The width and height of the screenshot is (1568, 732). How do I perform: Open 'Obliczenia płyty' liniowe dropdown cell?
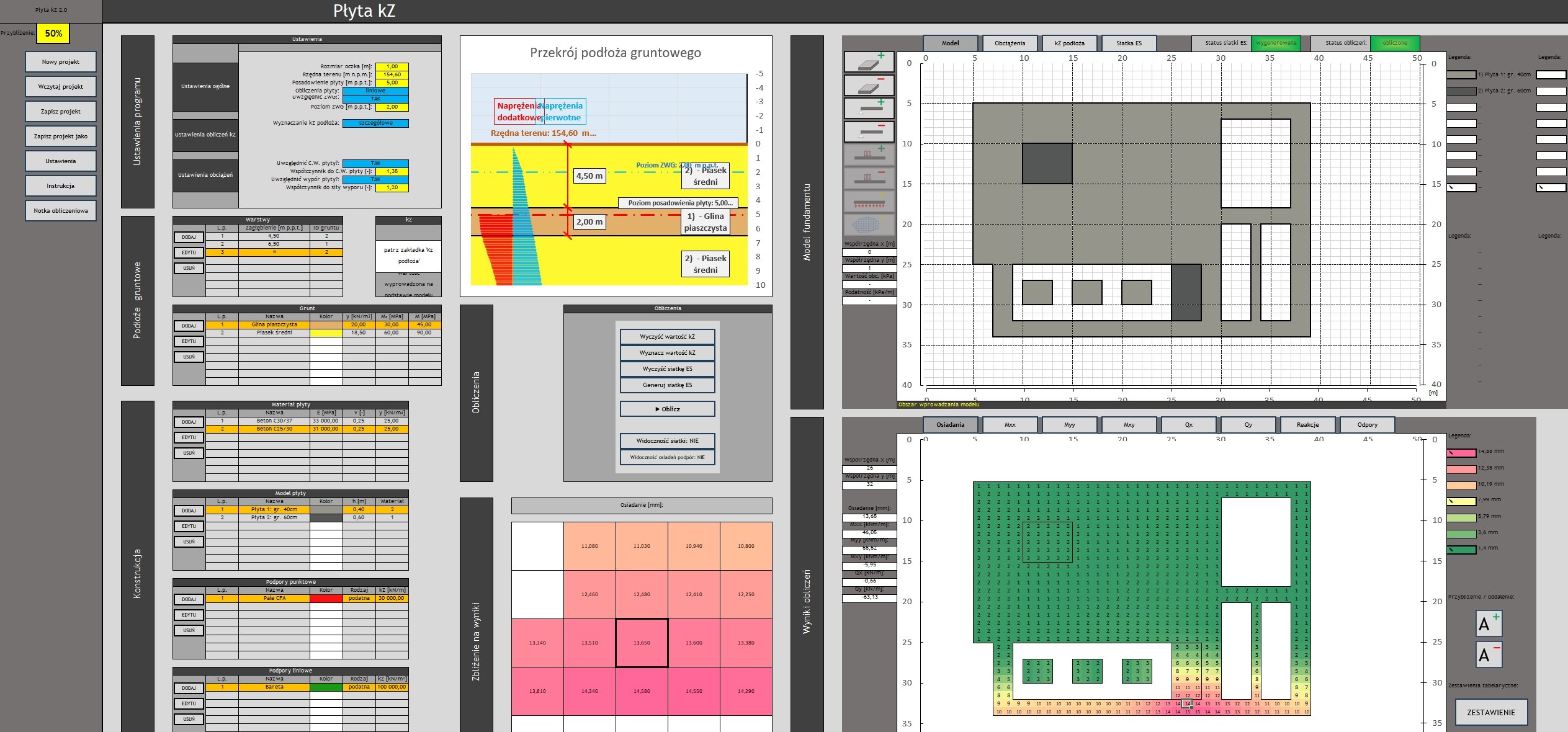pos(375,91)
